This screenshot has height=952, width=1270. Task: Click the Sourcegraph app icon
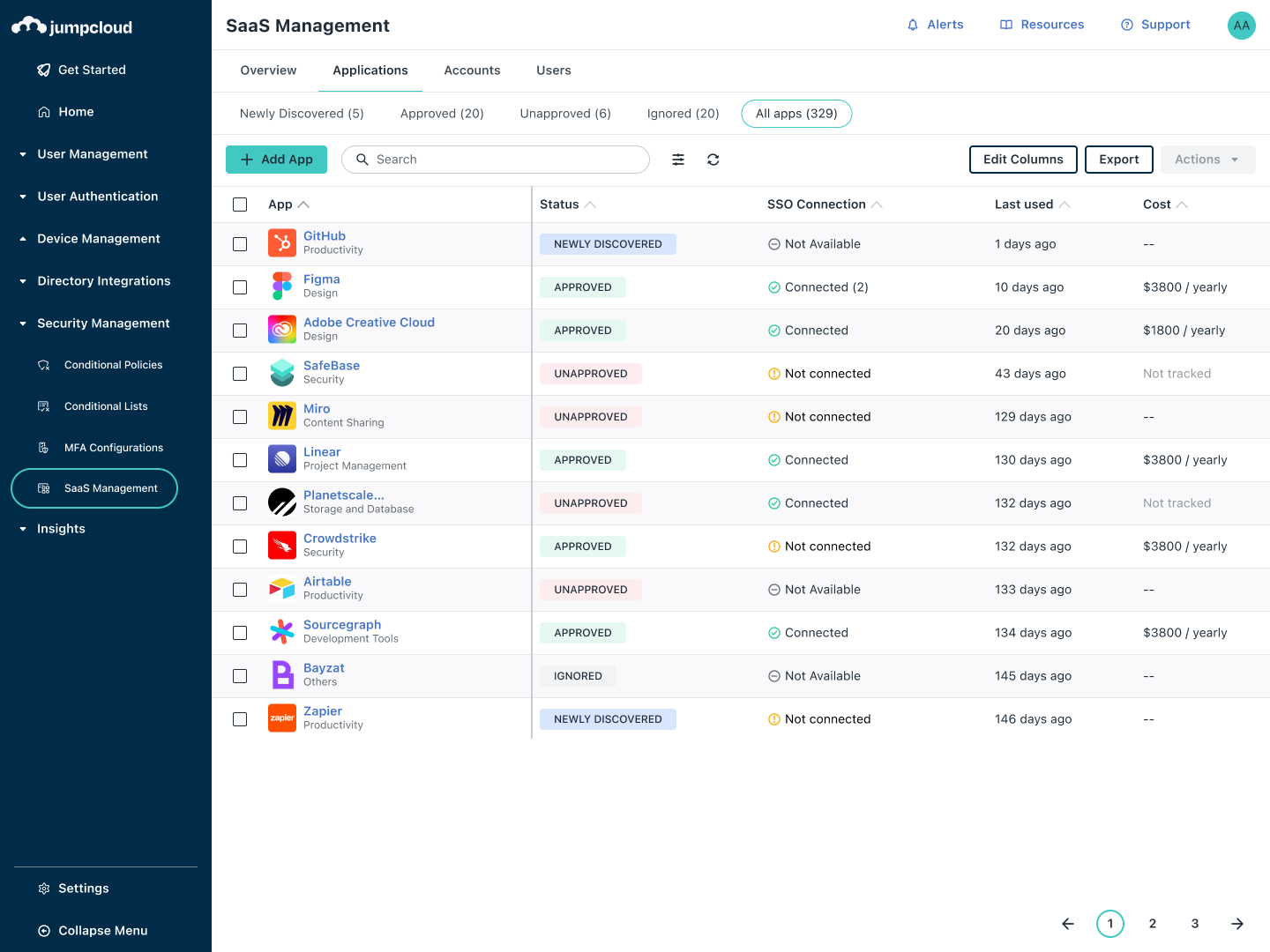tap(282, 632)
